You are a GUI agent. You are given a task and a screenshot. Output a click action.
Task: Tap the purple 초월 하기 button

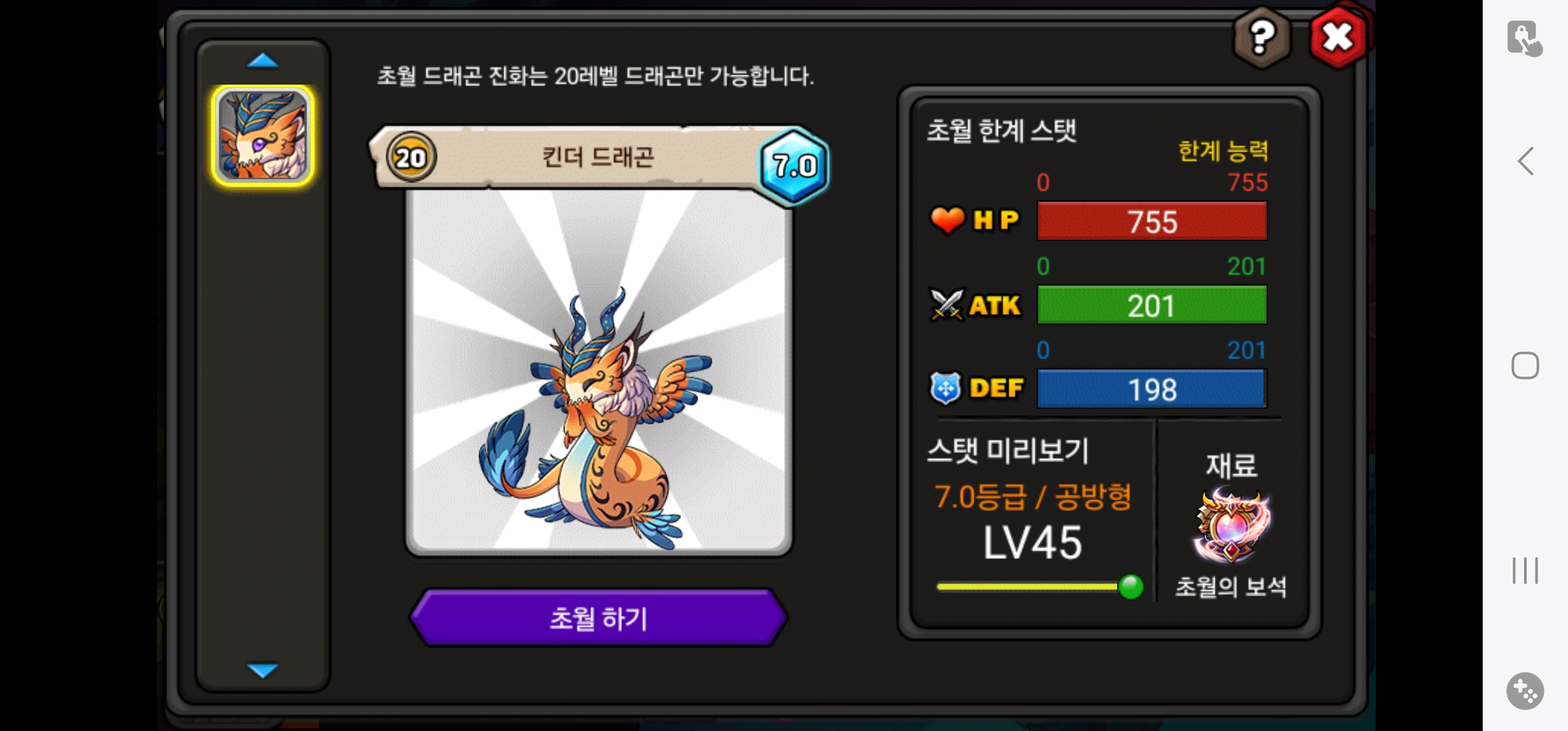pos(598,618)
